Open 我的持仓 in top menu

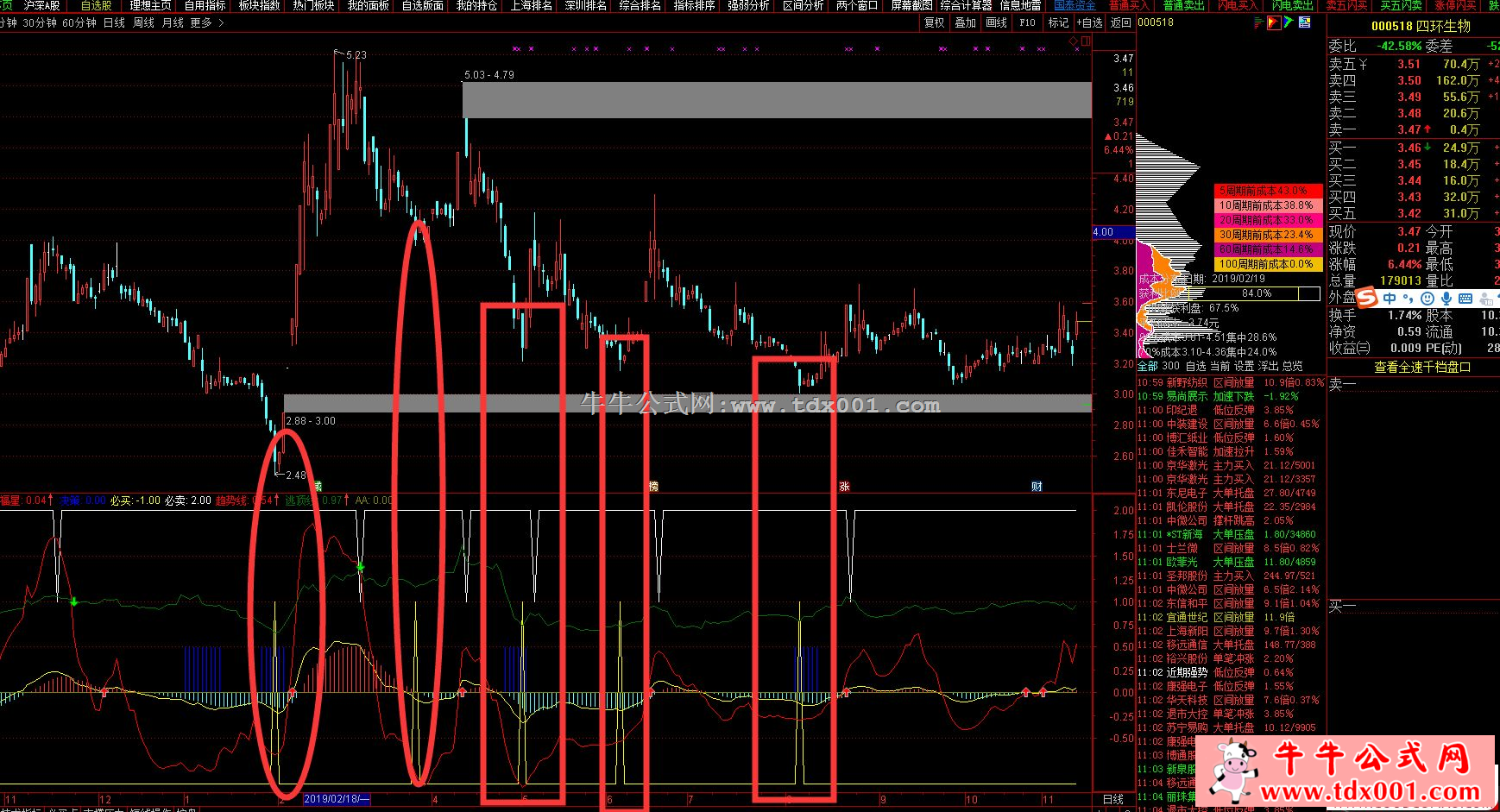476,5
